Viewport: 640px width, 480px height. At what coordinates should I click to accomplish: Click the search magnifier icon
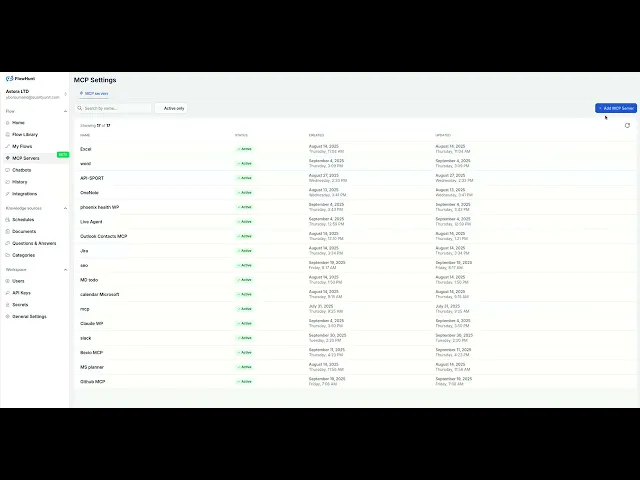80,108
